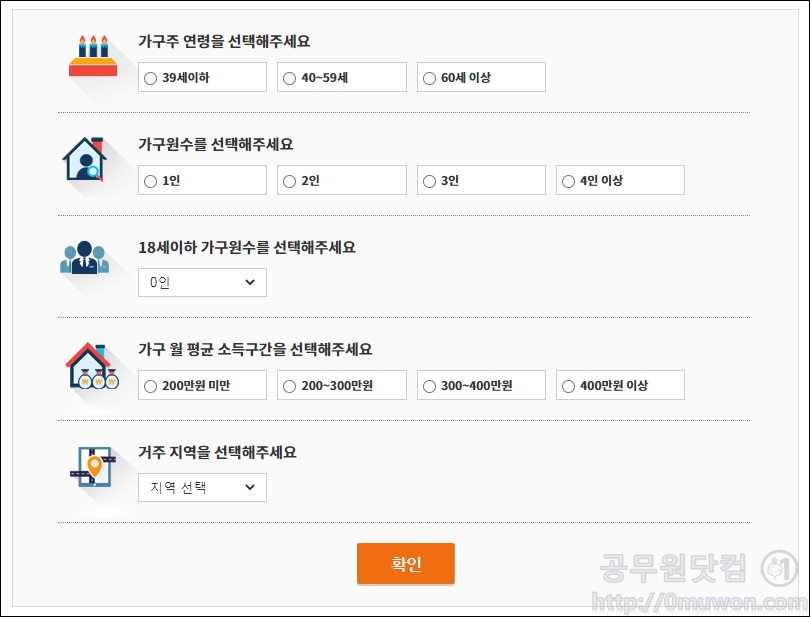The height and width of the screenshot is (617, 810).
Task: Click the 가구원수를 선택해주세요 heading
Action: [x=215, y=144]
